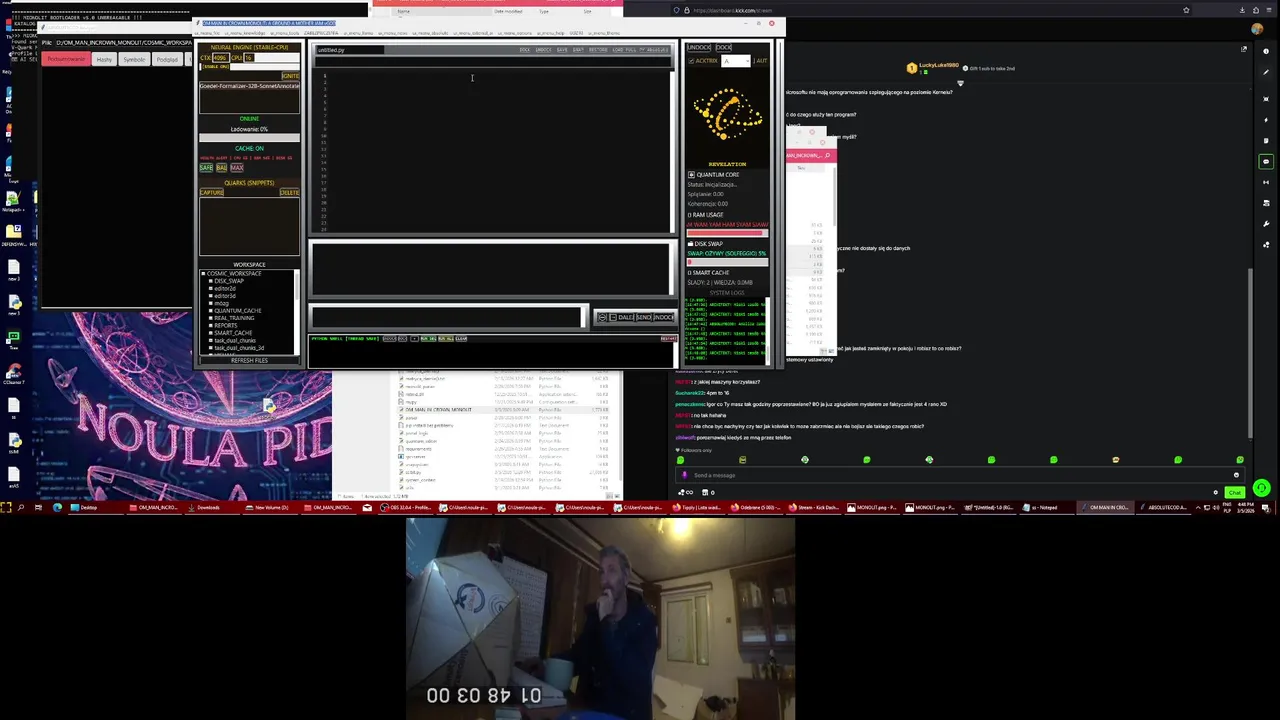Click CLEAR in the Python shell bar
Viewport: 1280px width, 720px height.
click(461, 339)
